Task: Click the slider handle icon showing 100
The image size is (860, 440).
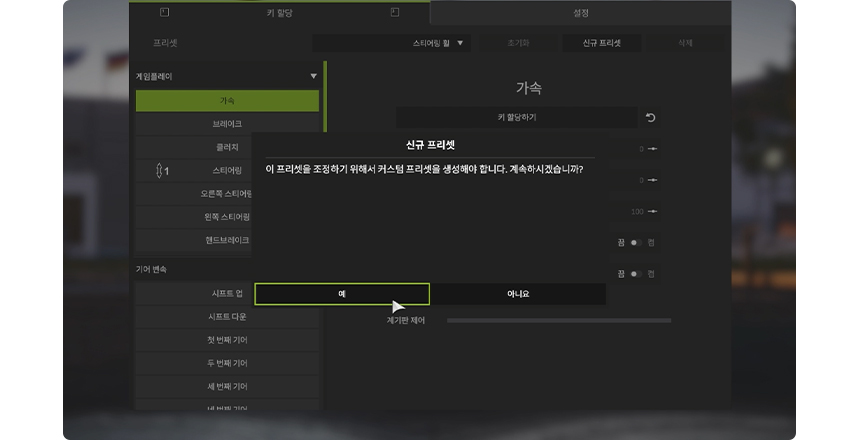Action: coord(652,211)
